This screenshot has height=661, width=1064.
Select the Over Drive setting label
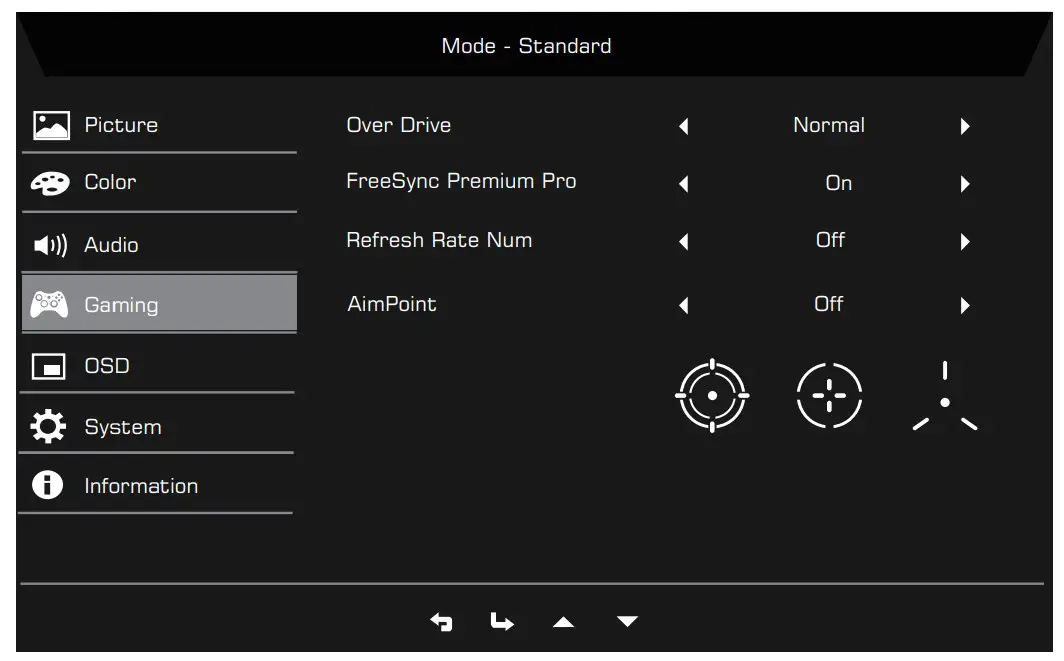(x=398, y=125)
